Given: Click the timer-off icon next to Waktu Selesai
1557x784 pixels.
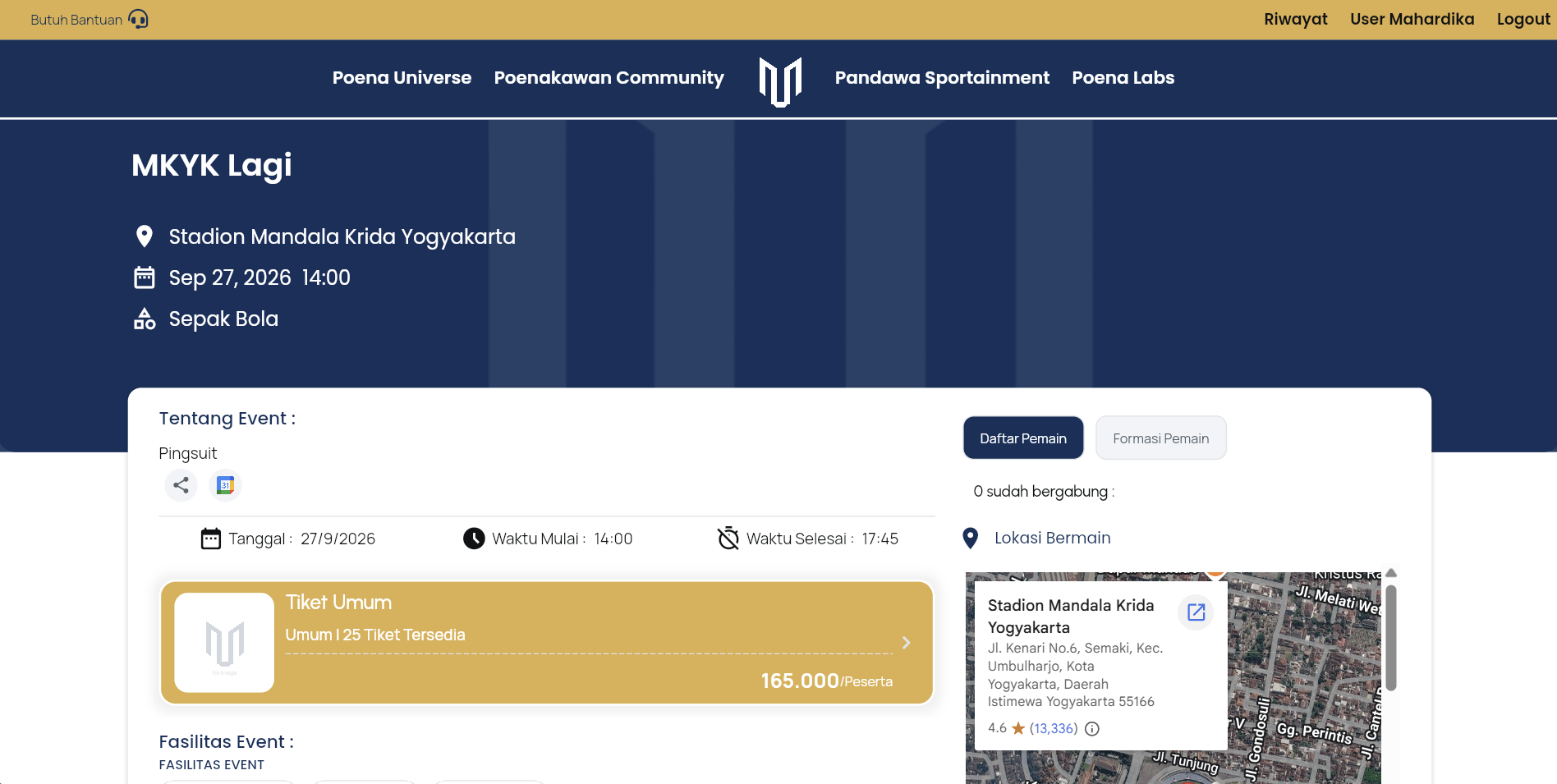Looking at the screenshot, I should coord(728,538).
